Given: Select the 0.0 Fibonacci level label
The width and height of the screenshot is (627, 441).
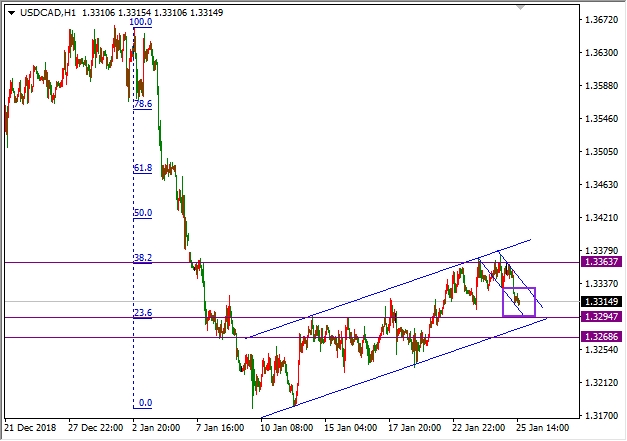Looking at the screenshot, I should pos(145,403).
